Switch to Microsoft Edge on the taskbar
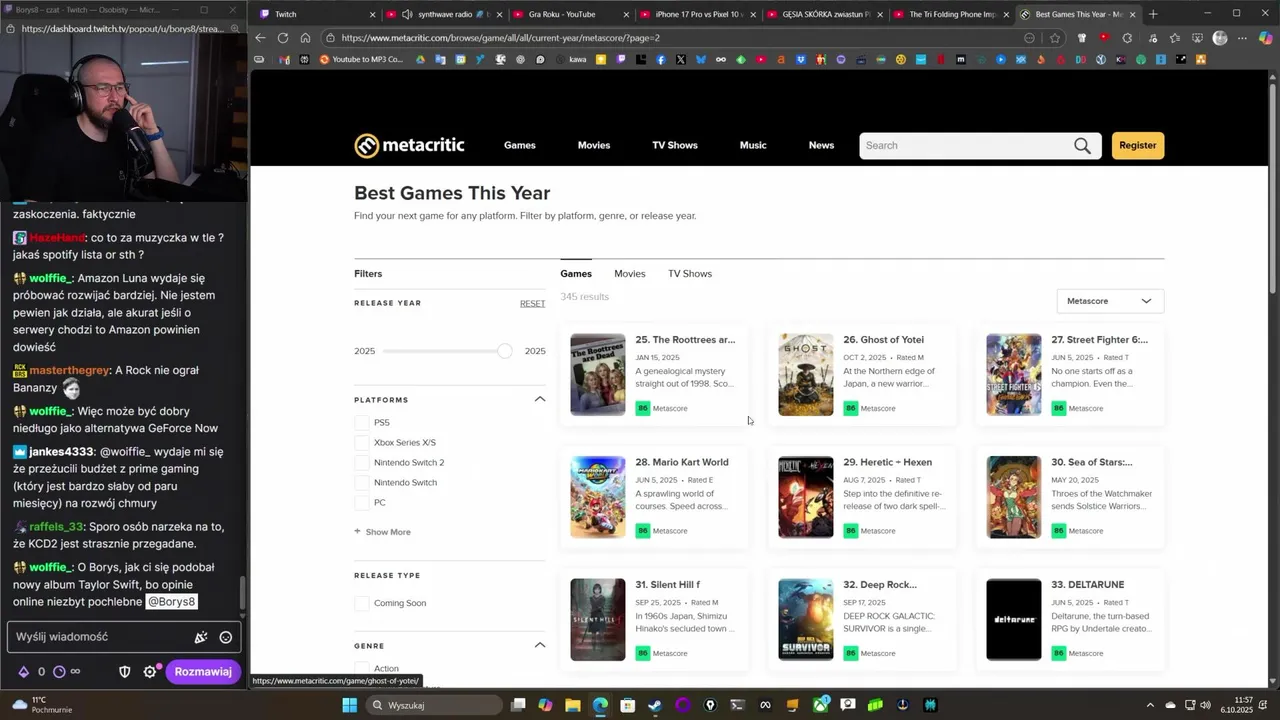 point(600,705)
